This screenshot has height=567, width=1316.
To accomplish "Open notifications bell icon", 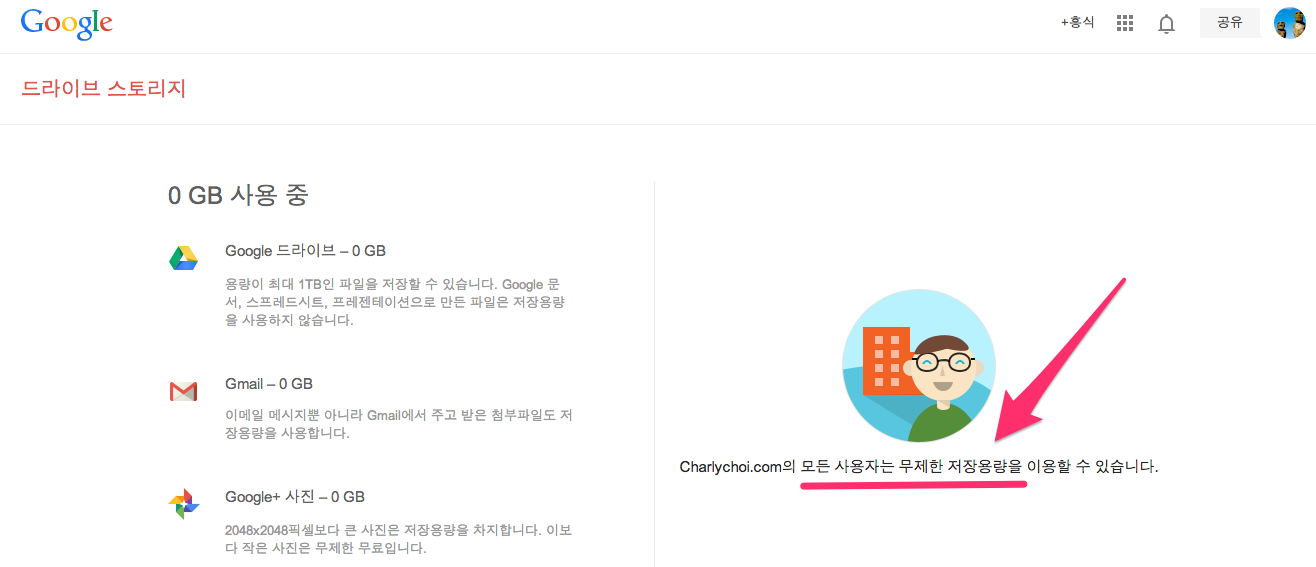I will [1166, 23].
